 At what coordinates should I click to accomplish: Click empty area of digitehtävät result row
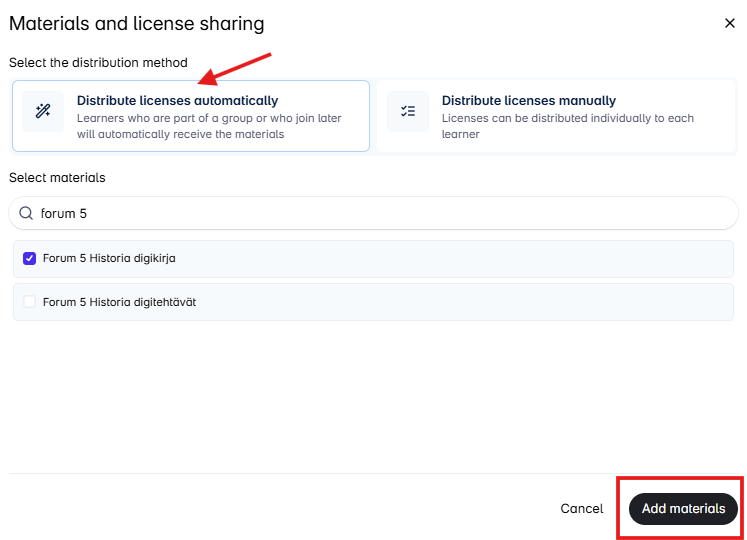pos(480,302)
